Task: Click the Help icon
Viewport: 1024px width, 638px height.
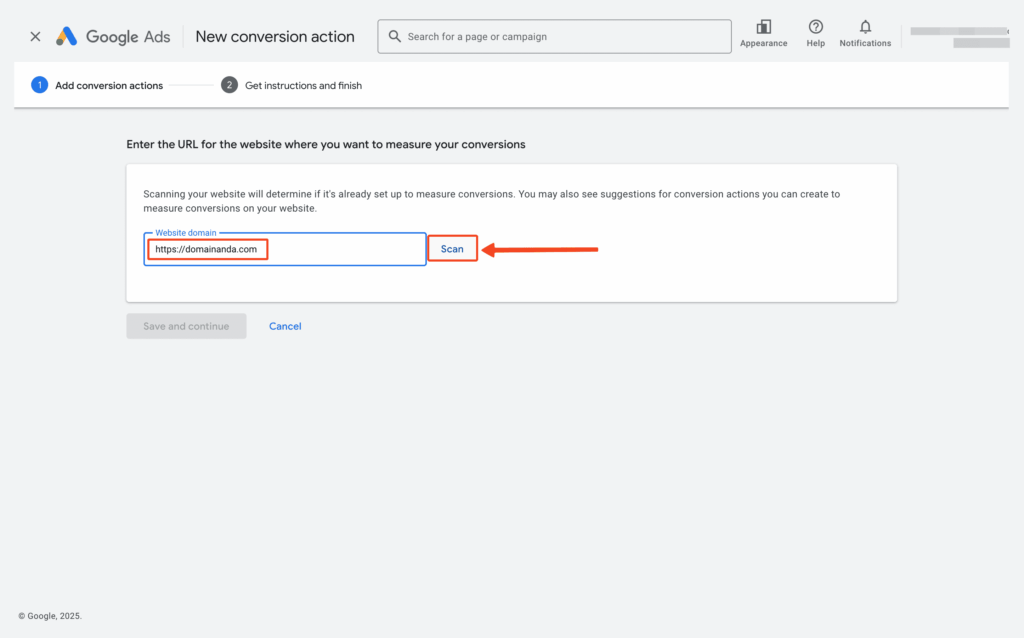Action: click(x=815, y=32)
